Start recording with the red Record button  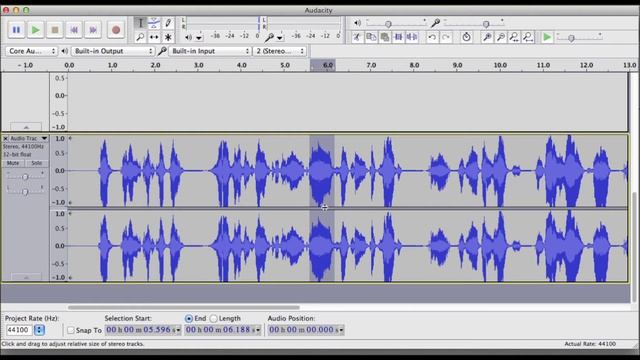[x=116, y=30]
